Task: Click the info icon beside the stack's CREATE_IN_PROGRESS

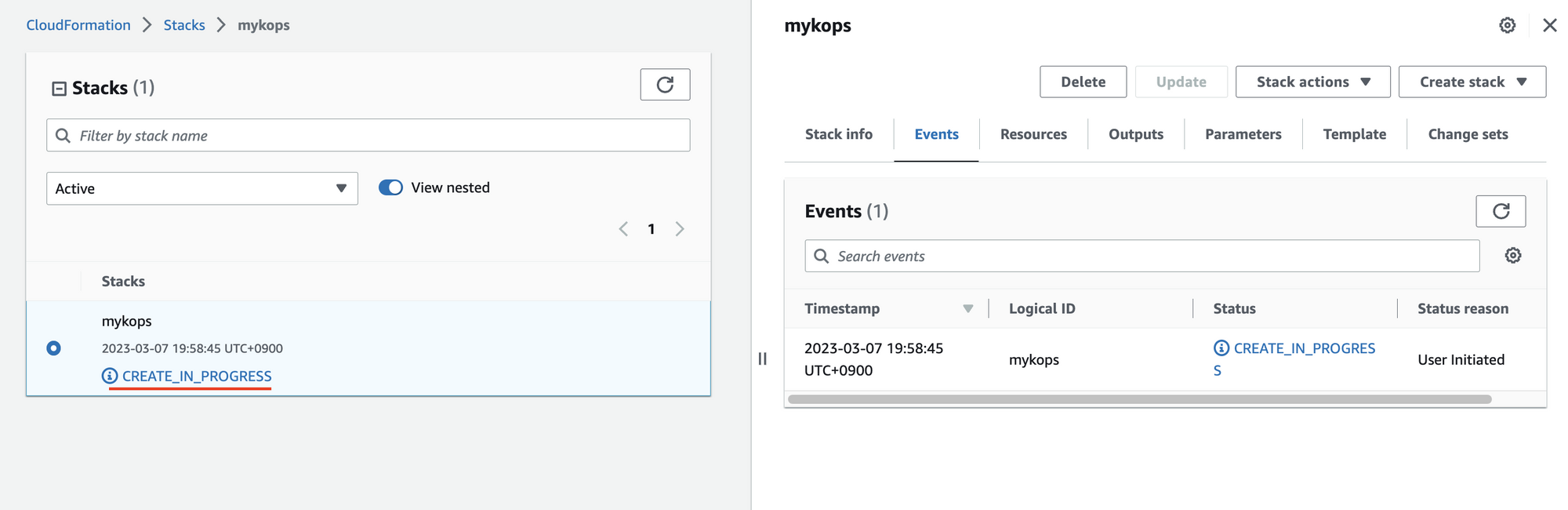Action: tap(110, 376)
